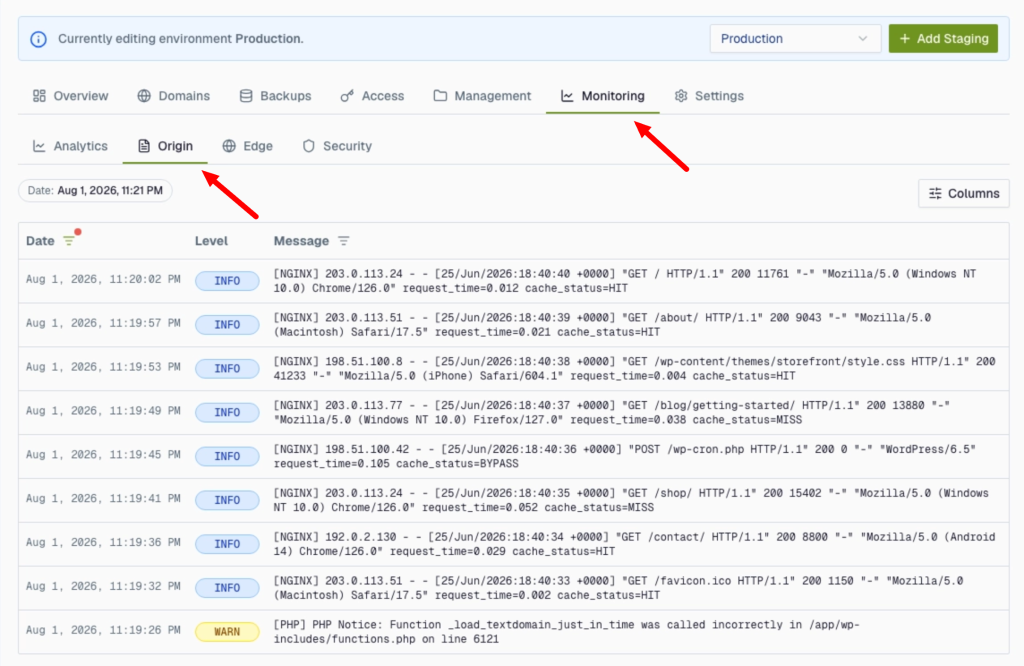Click log message for GET /about/
Image resolution: width=1024 pixels, height=666 pixels.
(602, 325)
